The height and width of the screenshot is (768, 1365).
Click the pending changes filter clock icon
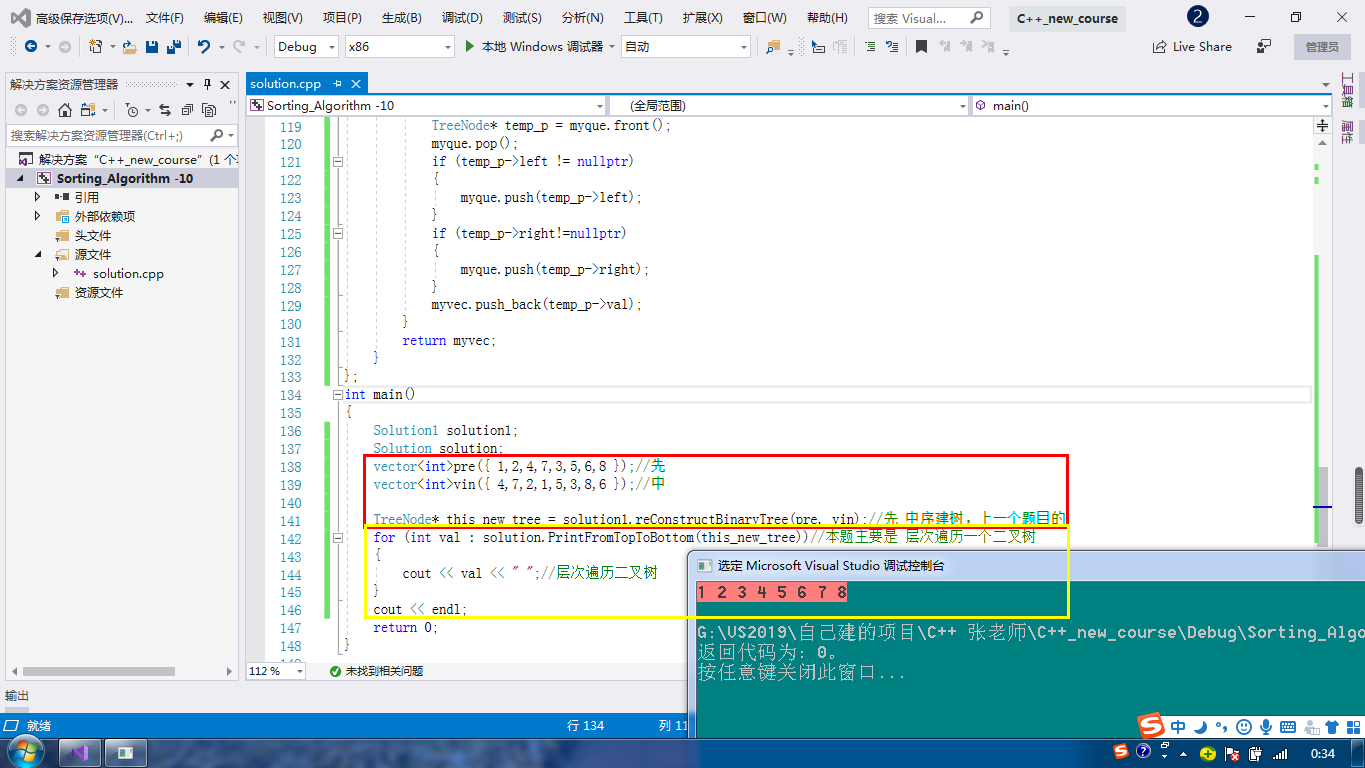coord(131,110)
